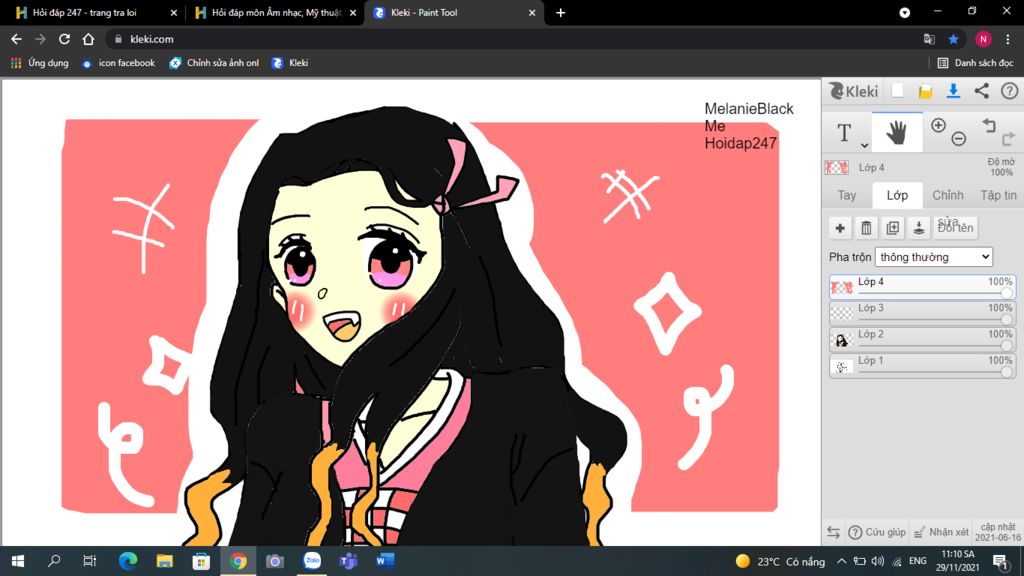Zoom out with minus magnifier
Screen dimensions: 1024x576
(x=959, y=138)
